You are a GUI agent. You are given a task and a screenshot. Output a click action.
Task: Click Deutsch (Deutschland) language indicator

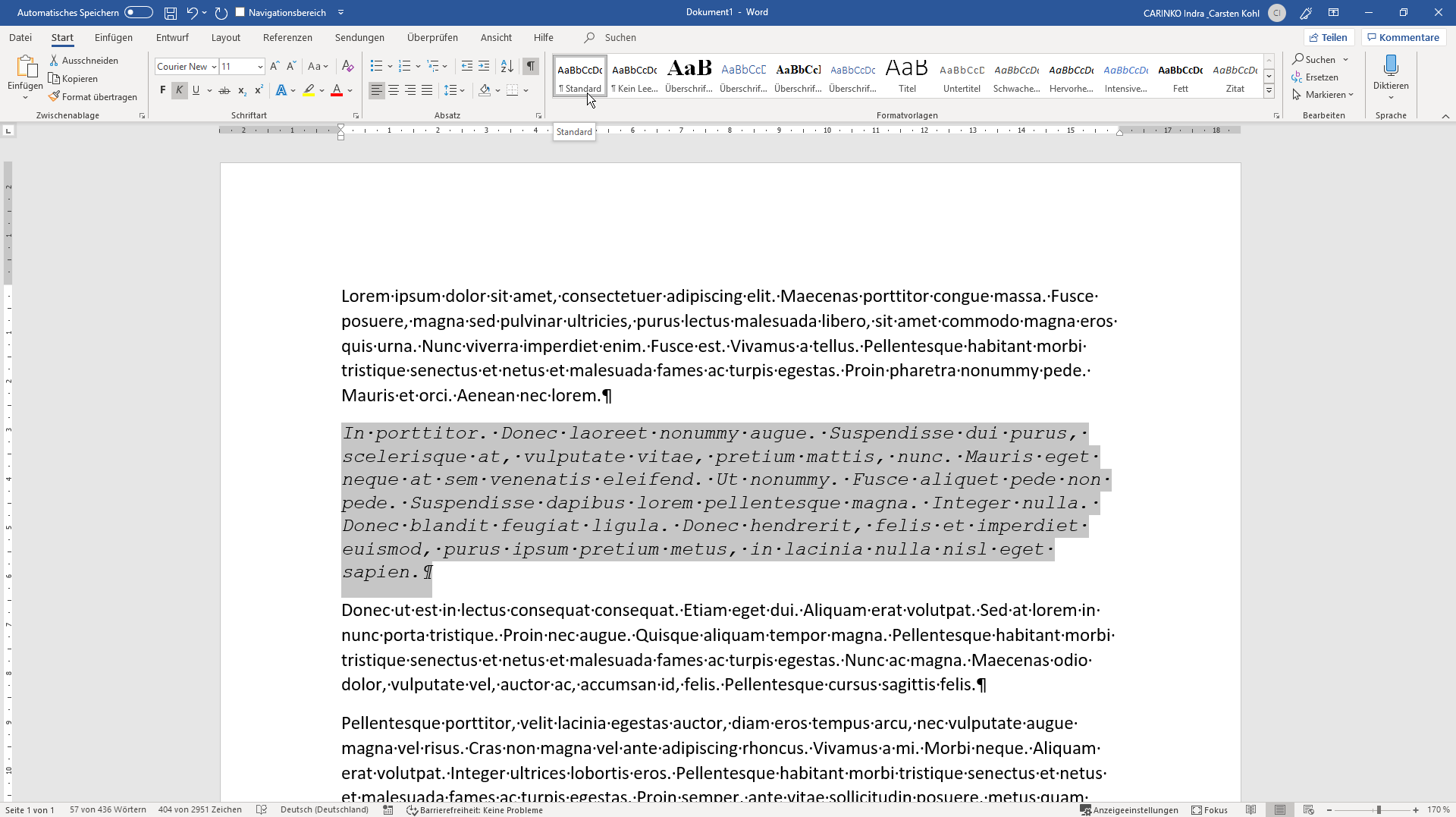coord(325,809)
